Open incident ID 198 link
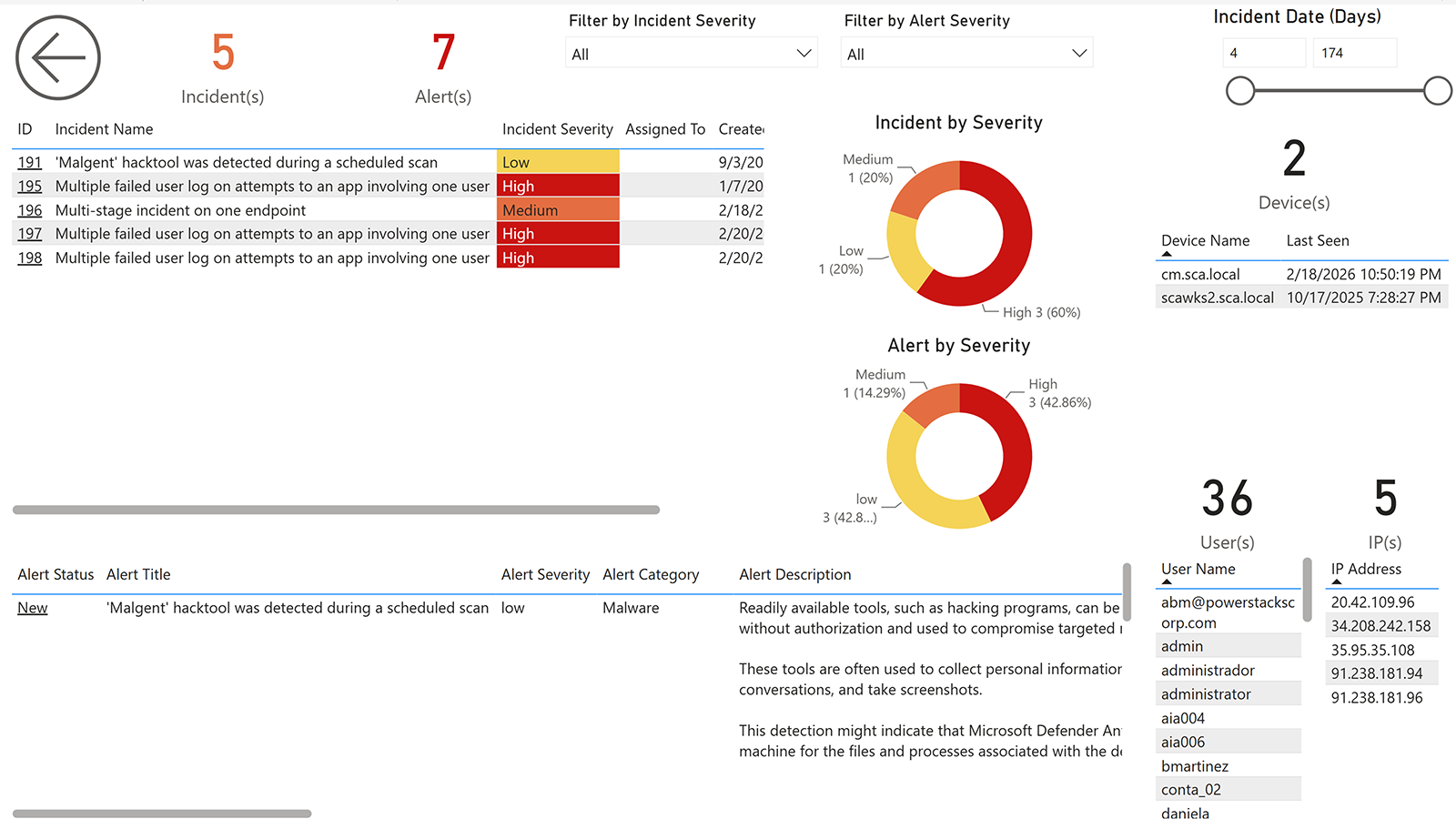 pyautogui.click(x=30, y=258)
